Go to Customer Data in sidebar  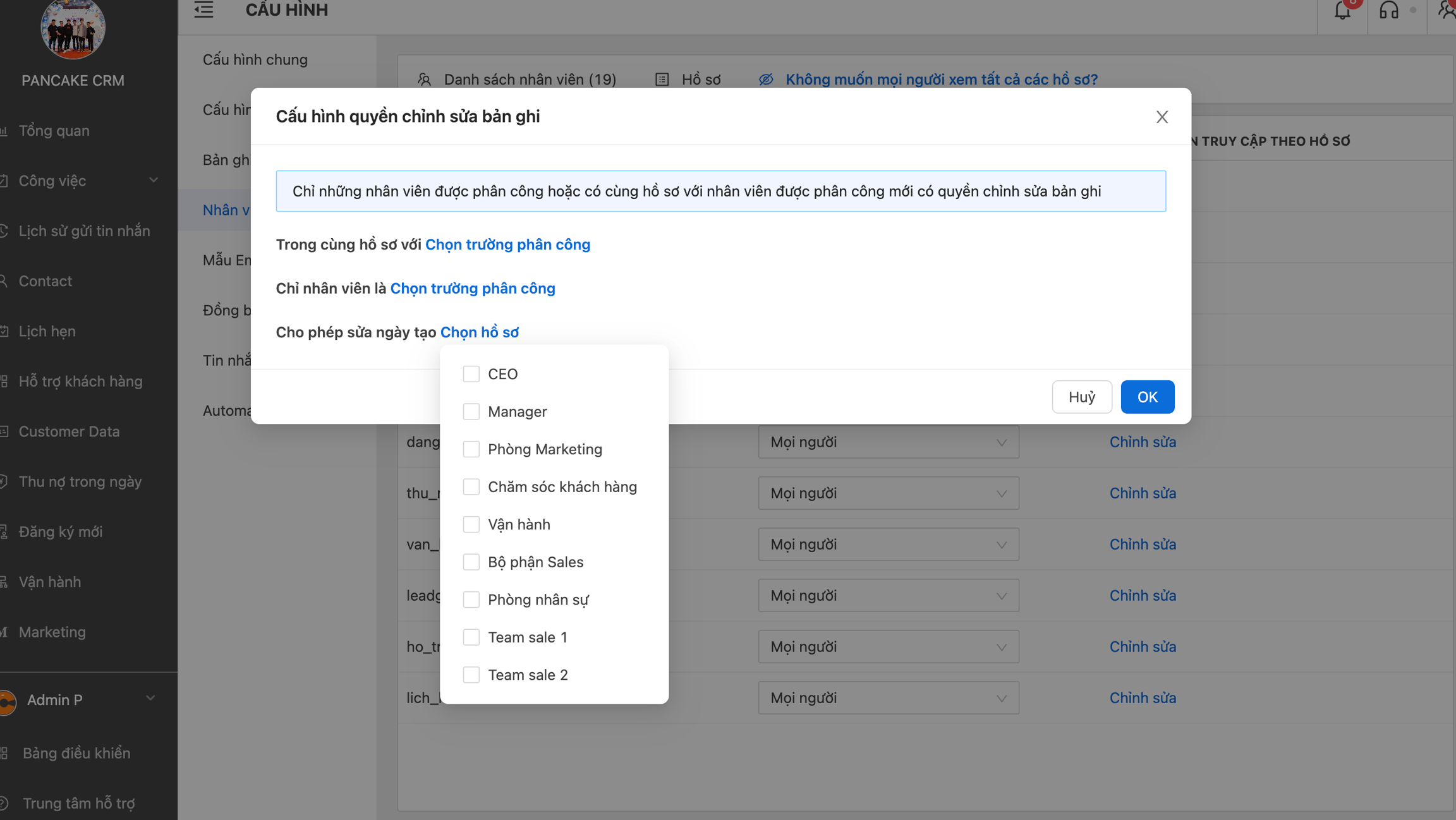coord(69,431)
